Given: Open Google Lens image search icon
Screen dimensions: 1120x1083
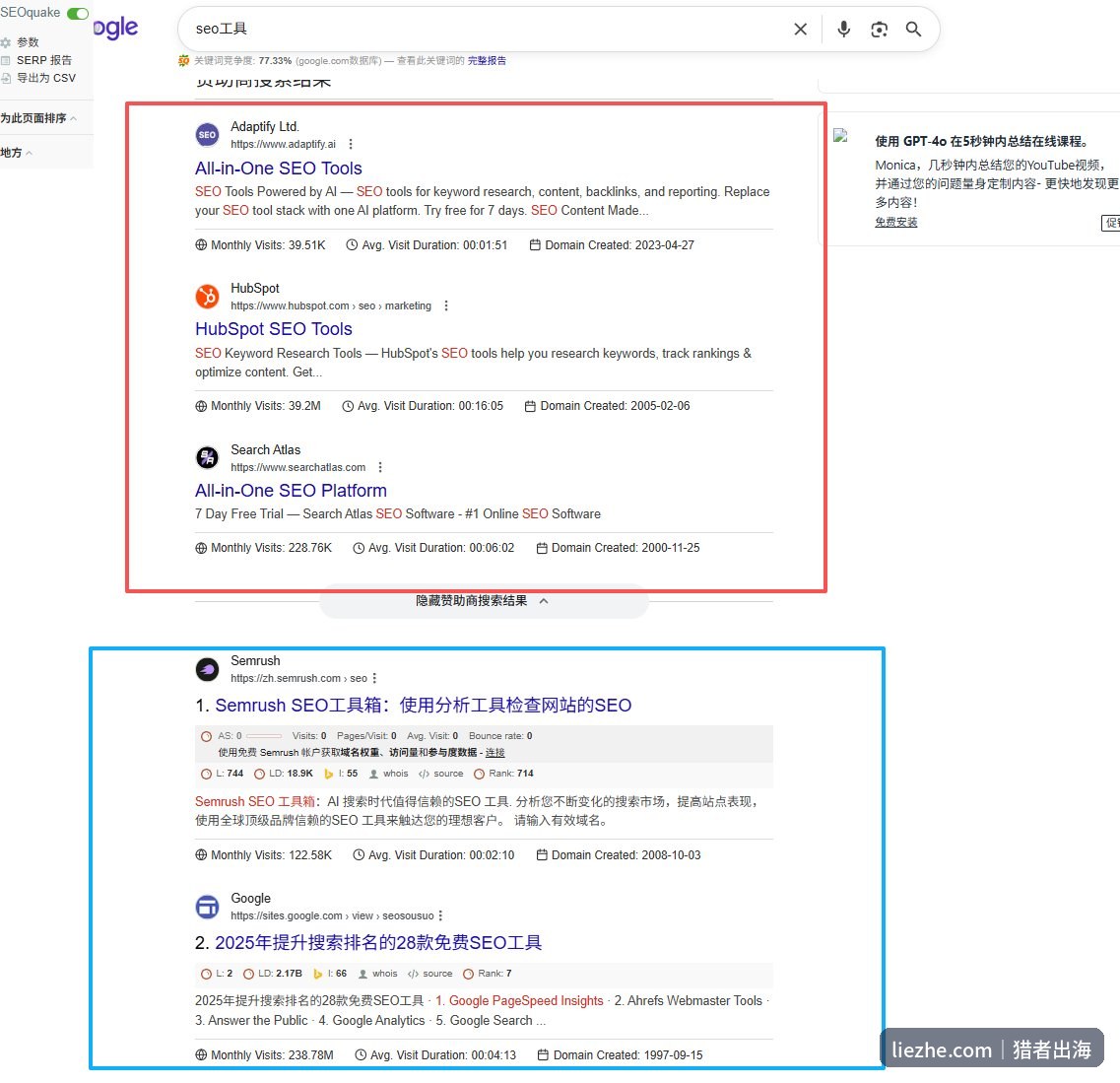Looking at the screenshot, I should pyautogui.click(x=879, y=30).
